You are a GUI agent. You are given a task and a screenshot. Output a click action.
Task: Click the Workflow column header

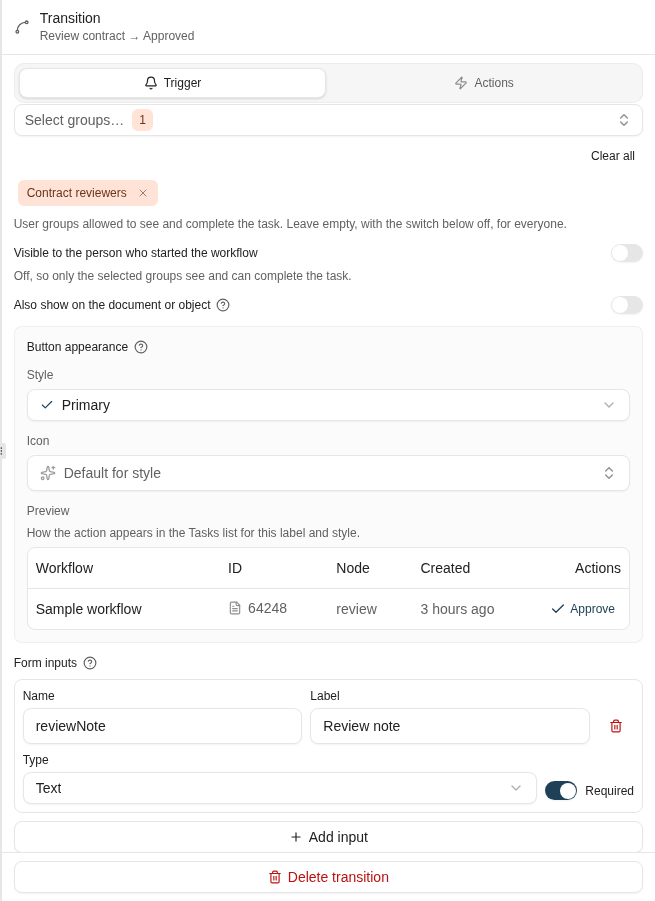pyautogui.click(x=64, y=568)
